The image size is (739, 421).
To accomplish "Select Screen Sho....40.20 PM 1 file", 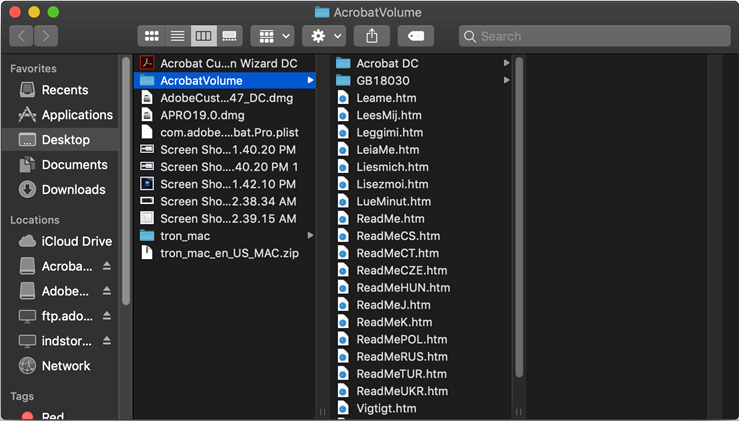I will [224, 167].
